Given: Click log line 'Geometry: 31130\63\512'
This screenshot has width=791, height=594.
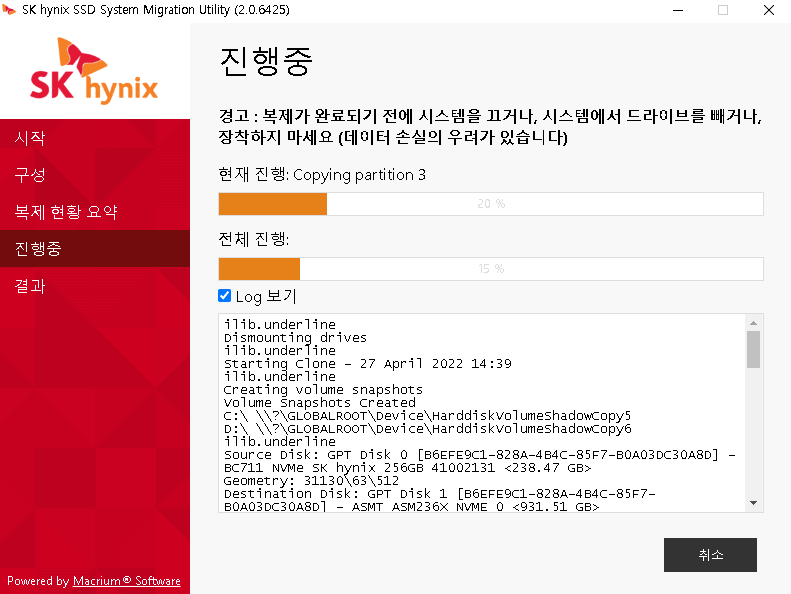Looking at the screenshot, I should (311, 481).
